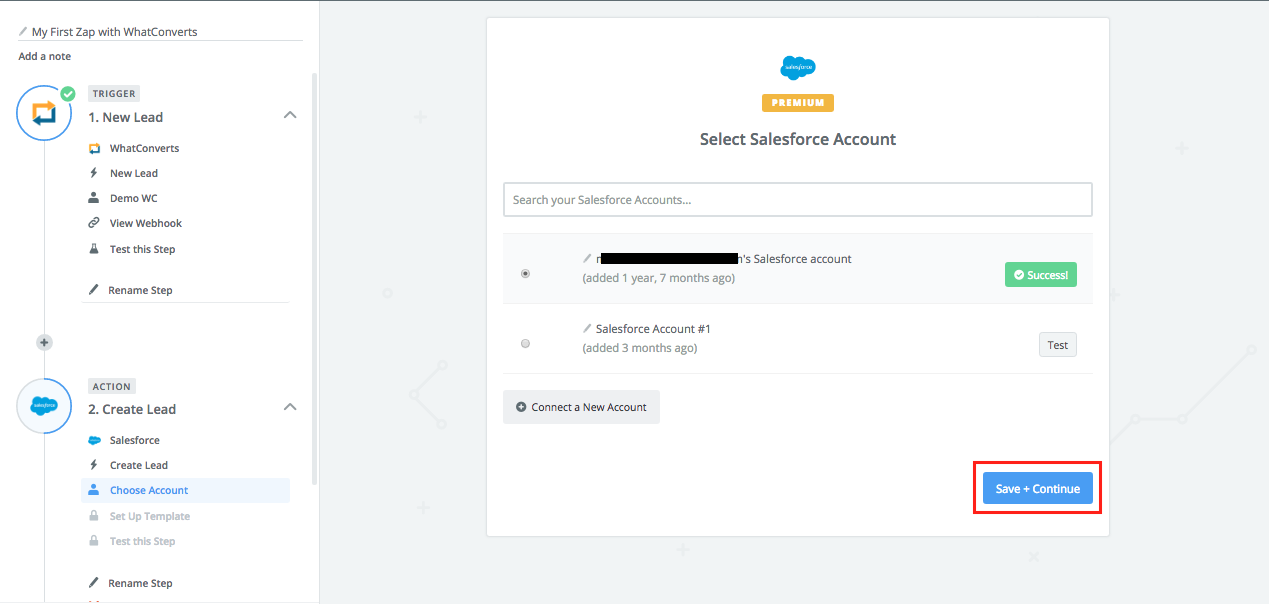Click Rename Step under trigger
Image resolution: width=1269 pixels, height=604 pixels.
(x=140, y=290)
